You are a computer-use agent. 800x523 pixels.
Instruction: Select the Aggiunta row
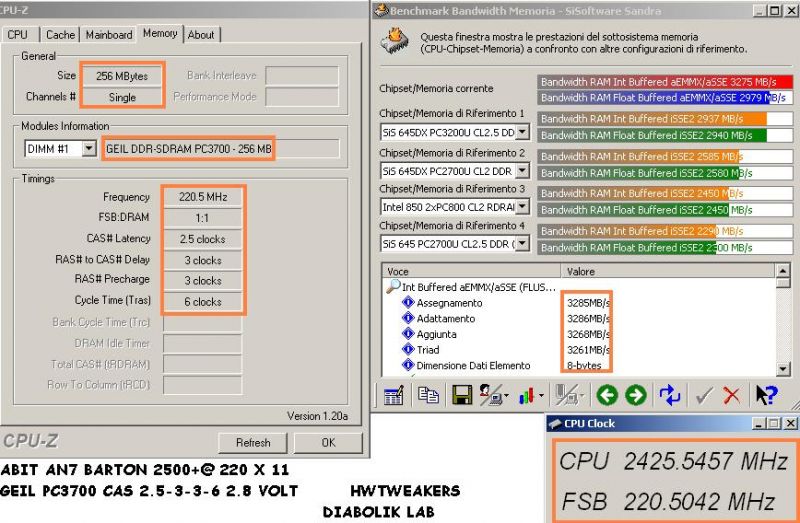(x=579, y=334)
